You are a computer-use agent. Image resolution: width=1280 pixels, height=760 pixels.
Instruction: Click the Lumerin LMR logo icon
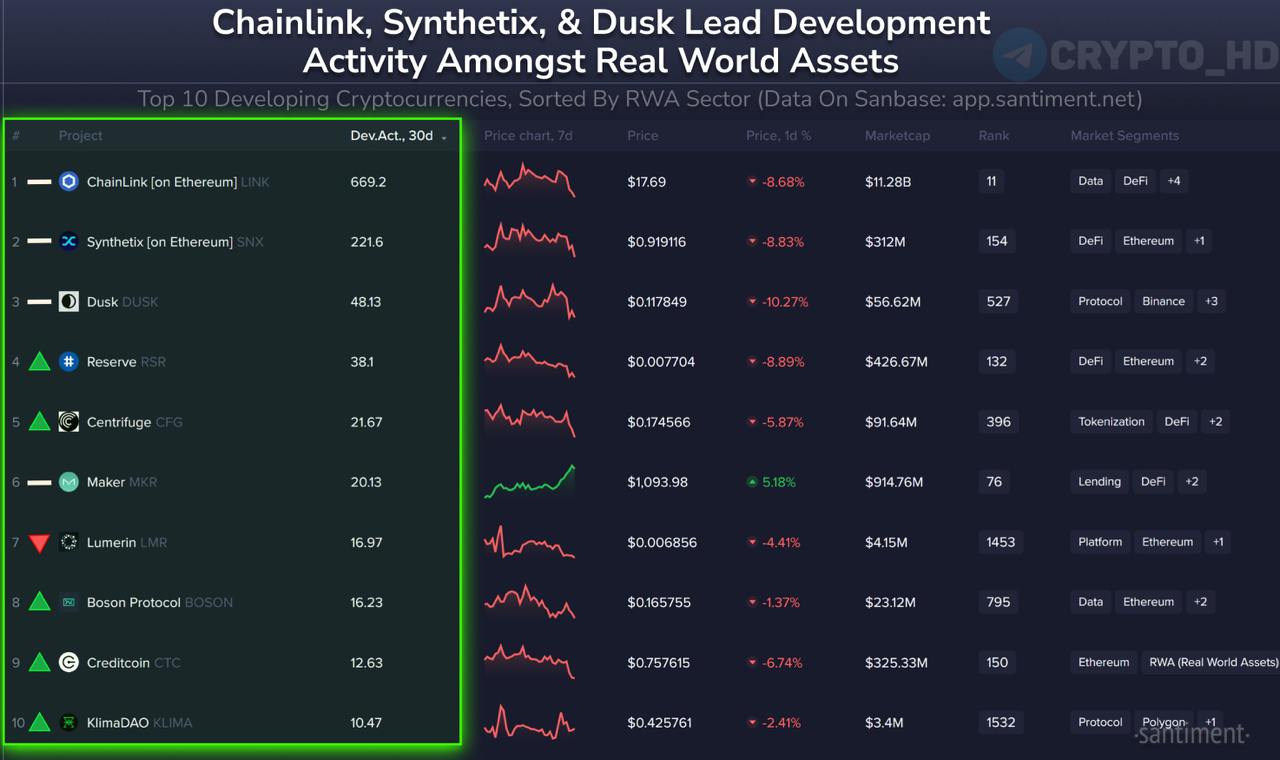pyautogui.click(x=68, y=542)
